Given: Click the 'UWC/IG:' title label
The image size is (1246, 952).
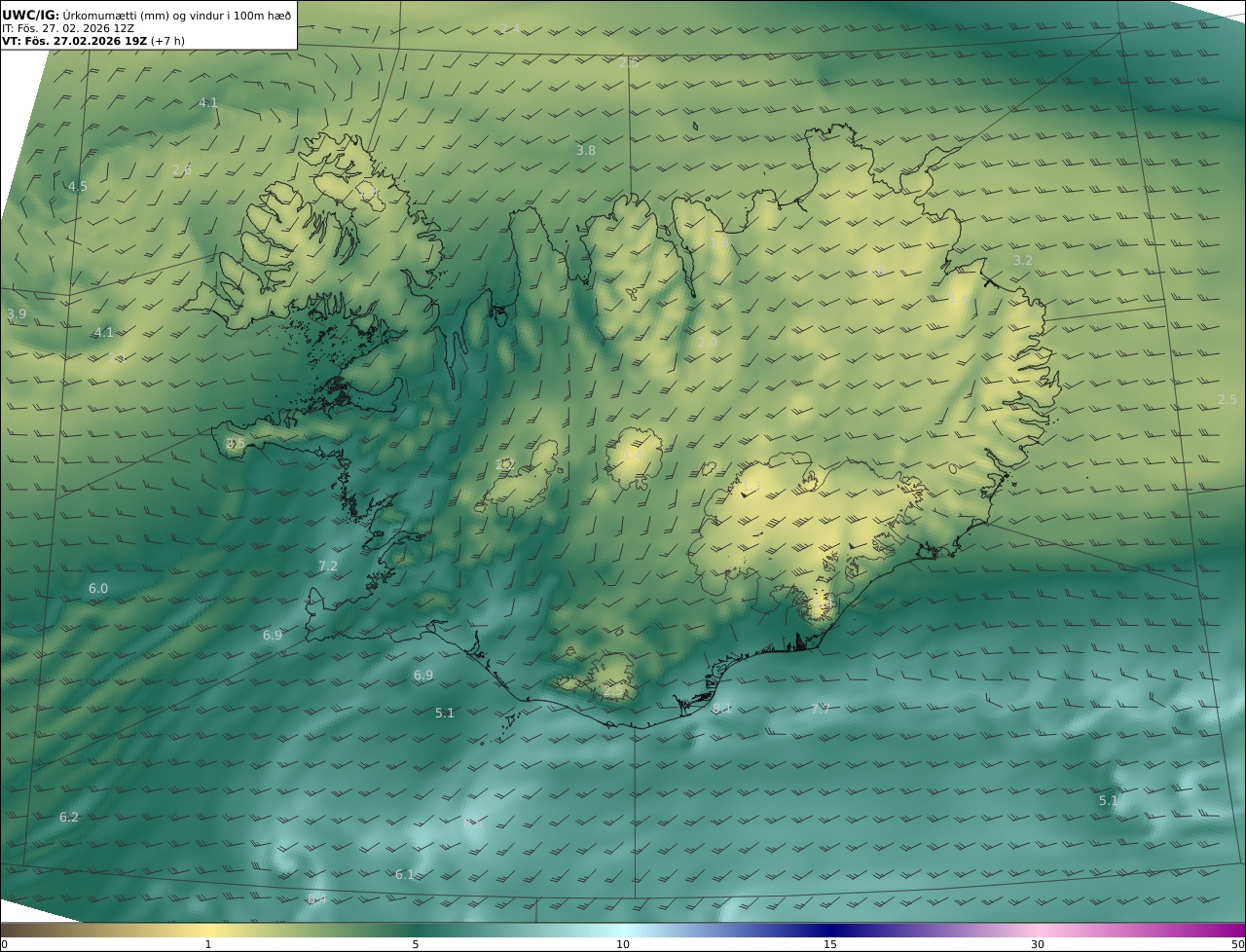Looking at the screenshot, I should (31, 16).
